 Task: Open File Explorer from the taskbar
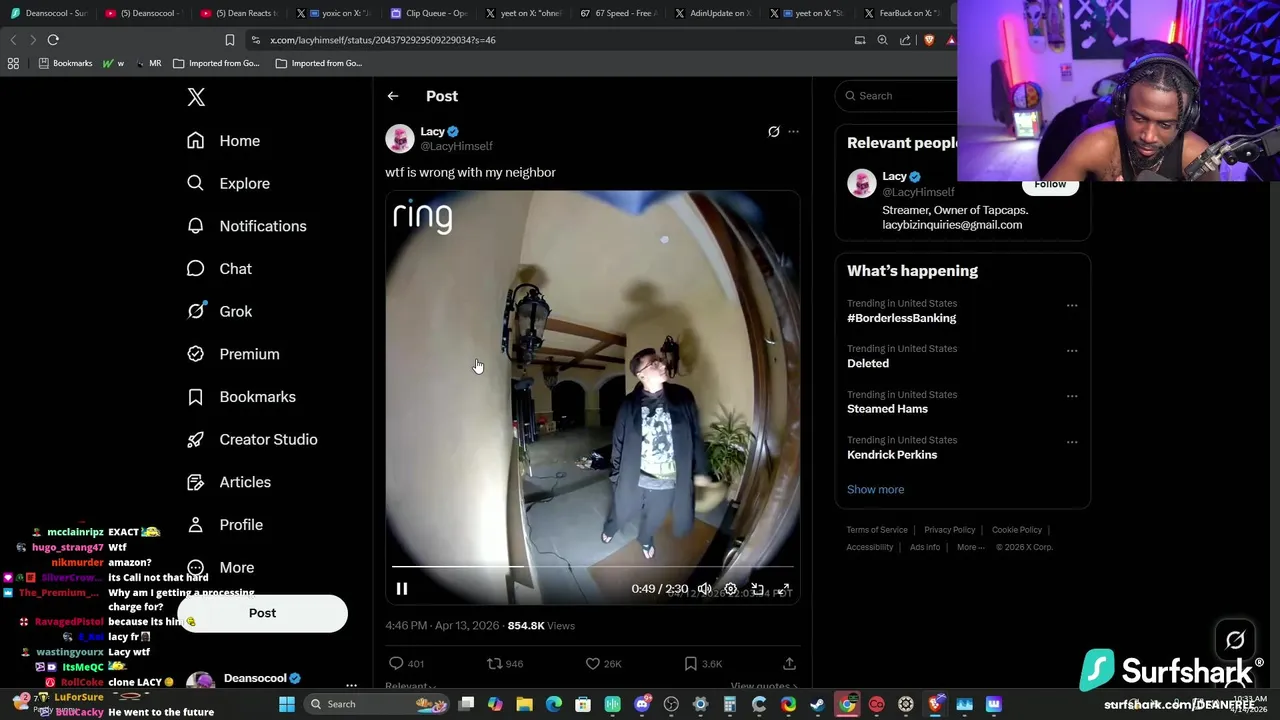click(x=524, y=704)
